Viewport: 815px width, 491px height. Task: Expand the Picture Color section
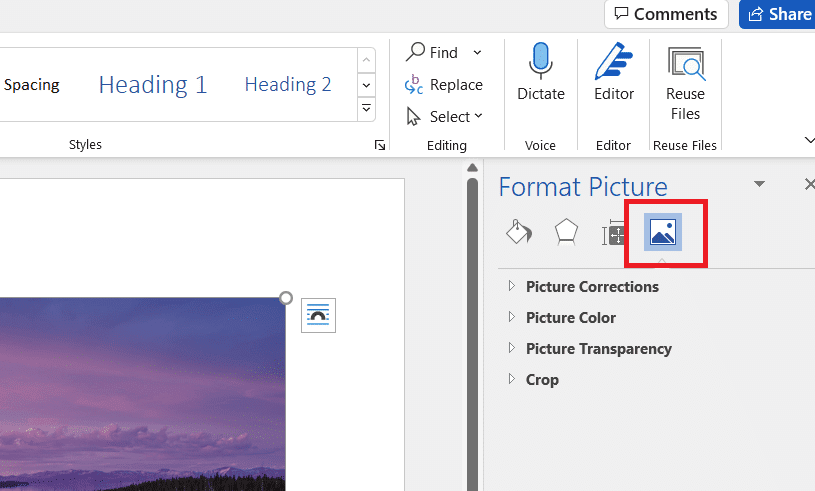point(571,318)
